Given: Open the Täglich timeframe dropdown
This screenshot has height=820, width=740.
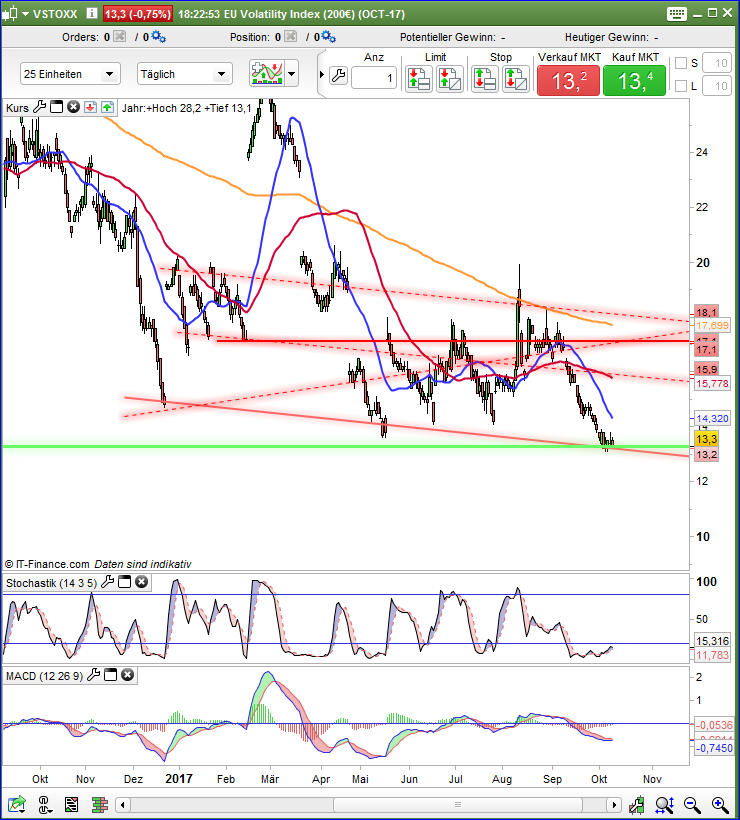Looking at the screenshot, I should 185,74.
